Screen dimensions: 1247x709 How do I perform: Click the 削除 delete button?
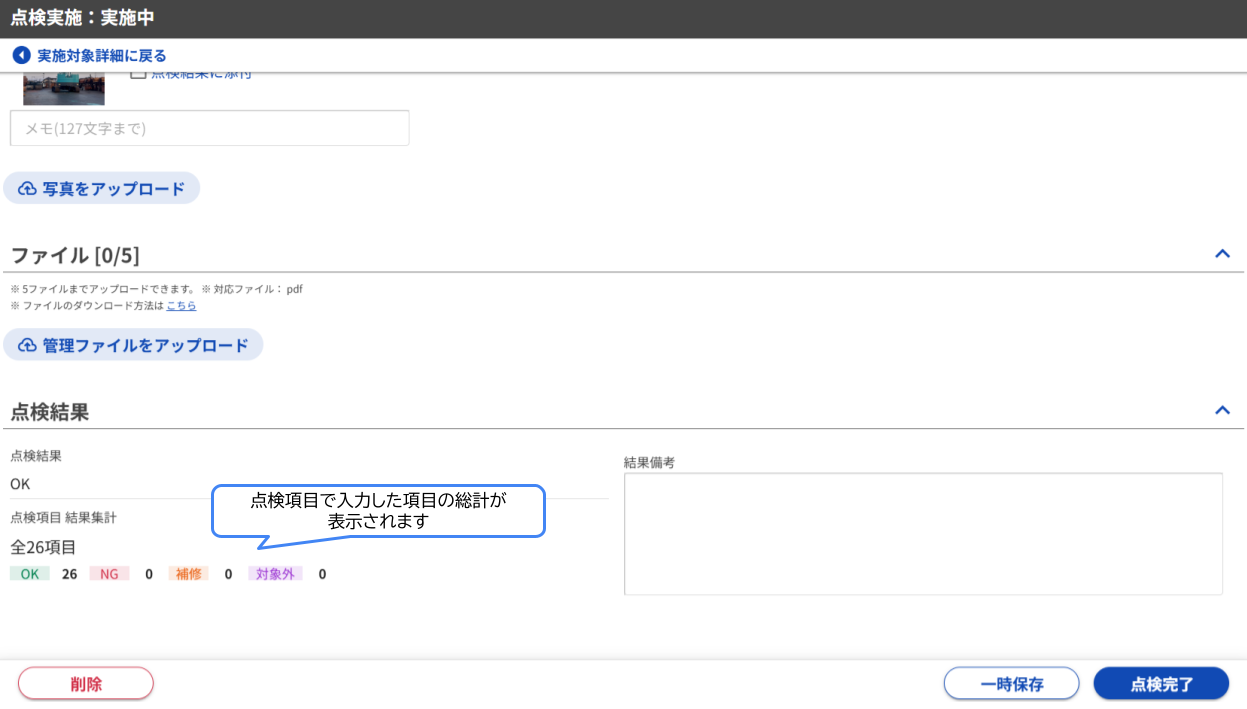pos(85,683)
